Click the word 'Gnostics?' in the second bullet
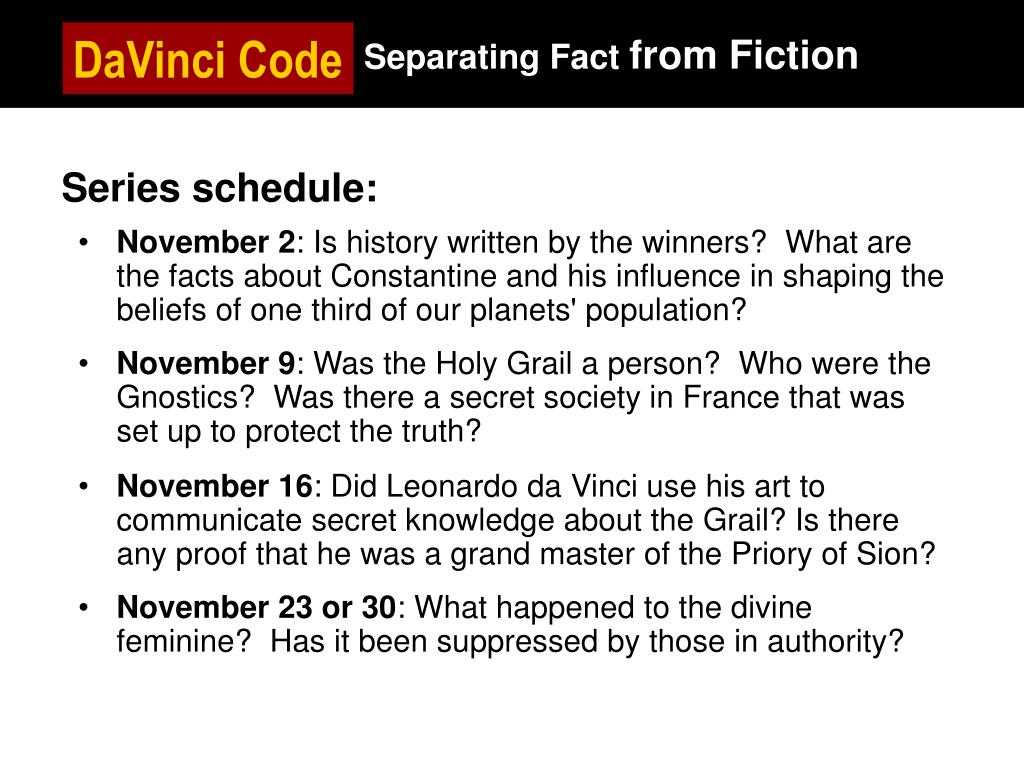 185,397
